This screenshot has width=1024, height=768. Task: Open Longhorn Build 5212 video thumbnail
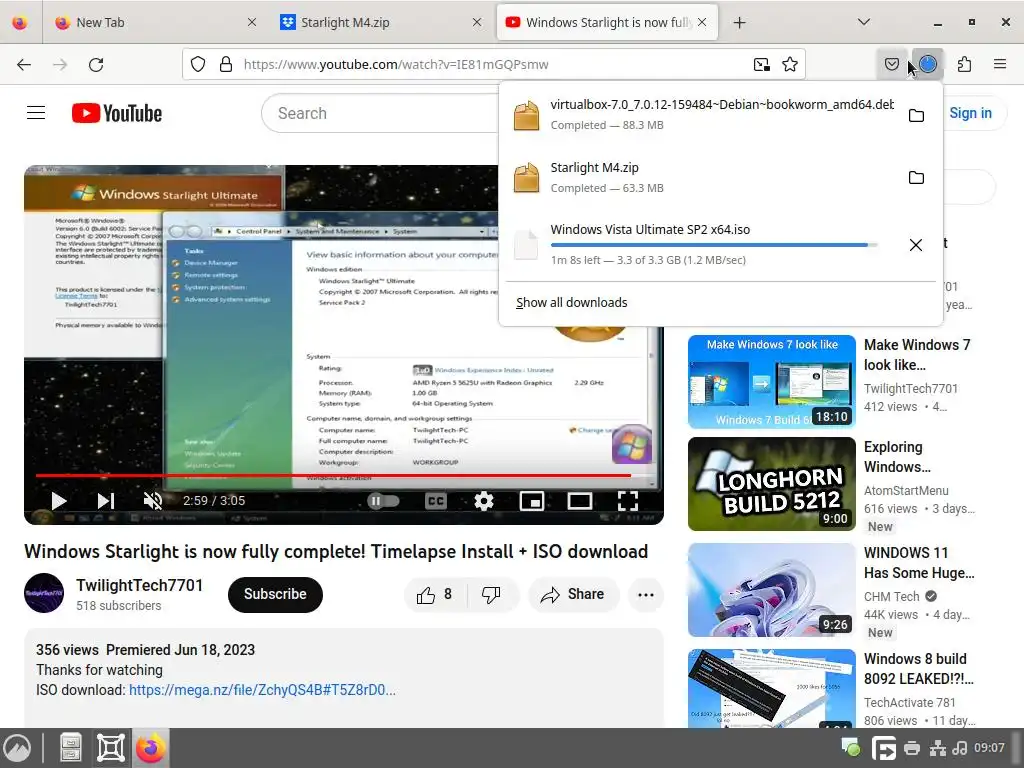click(771, 484)
